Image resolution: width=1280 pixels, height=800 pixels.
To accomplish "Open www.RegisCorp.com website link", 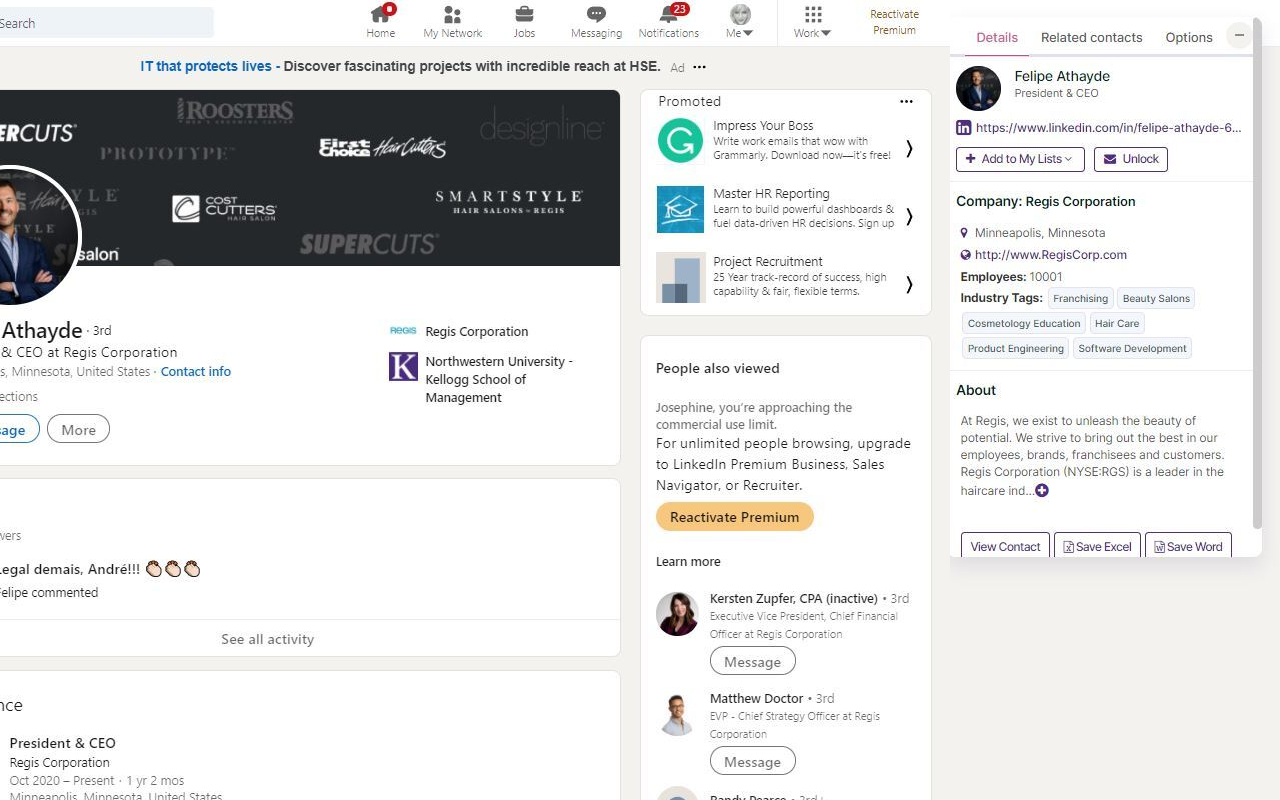I will tap(1051, 255).
